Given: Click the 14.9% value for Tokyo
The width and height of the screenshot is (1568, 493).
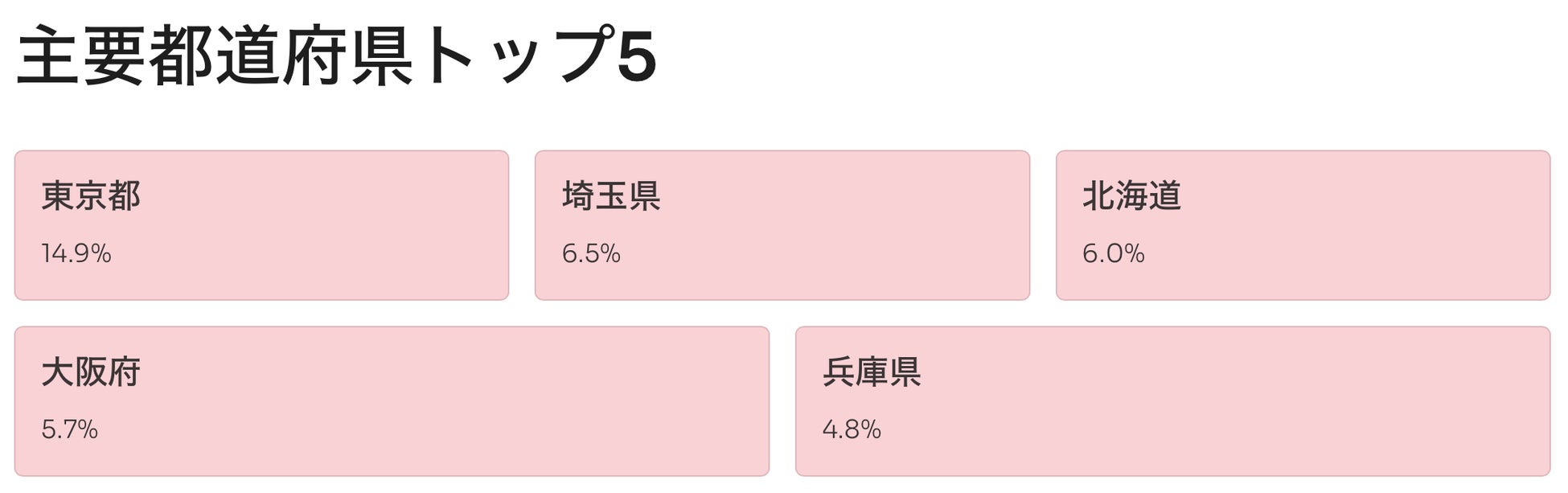Looking at the screenshot, I should (76, 254).
